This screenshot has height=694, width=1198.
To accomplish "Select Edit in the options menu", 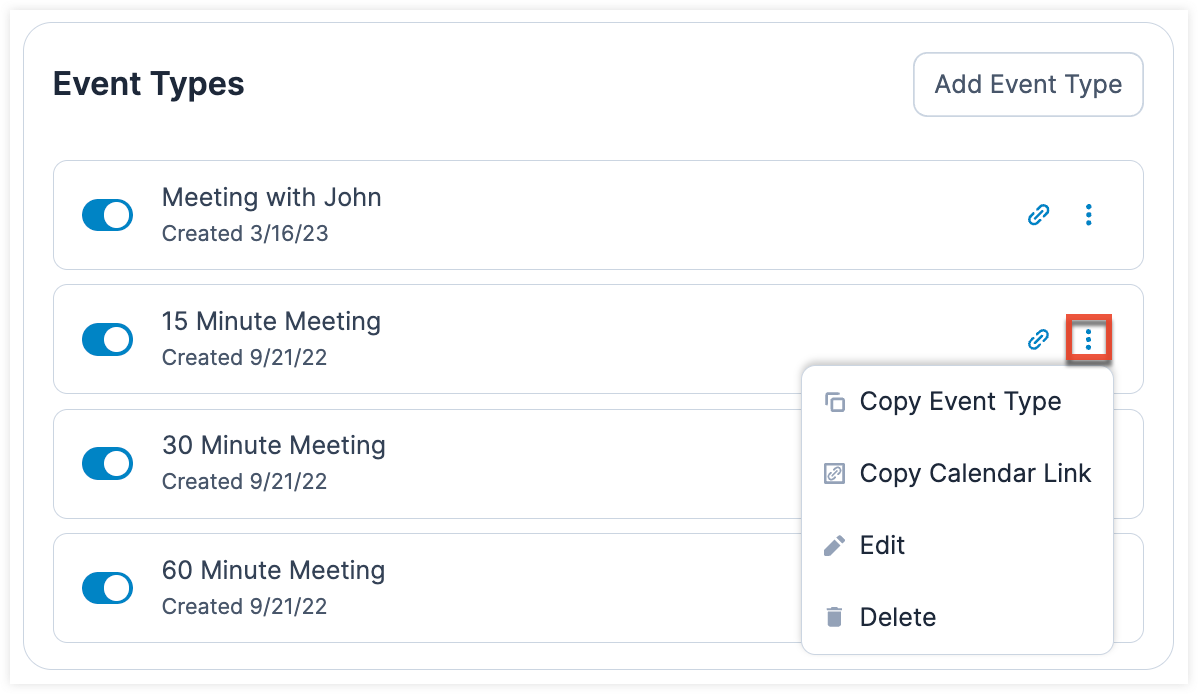I will coord(882,546).
